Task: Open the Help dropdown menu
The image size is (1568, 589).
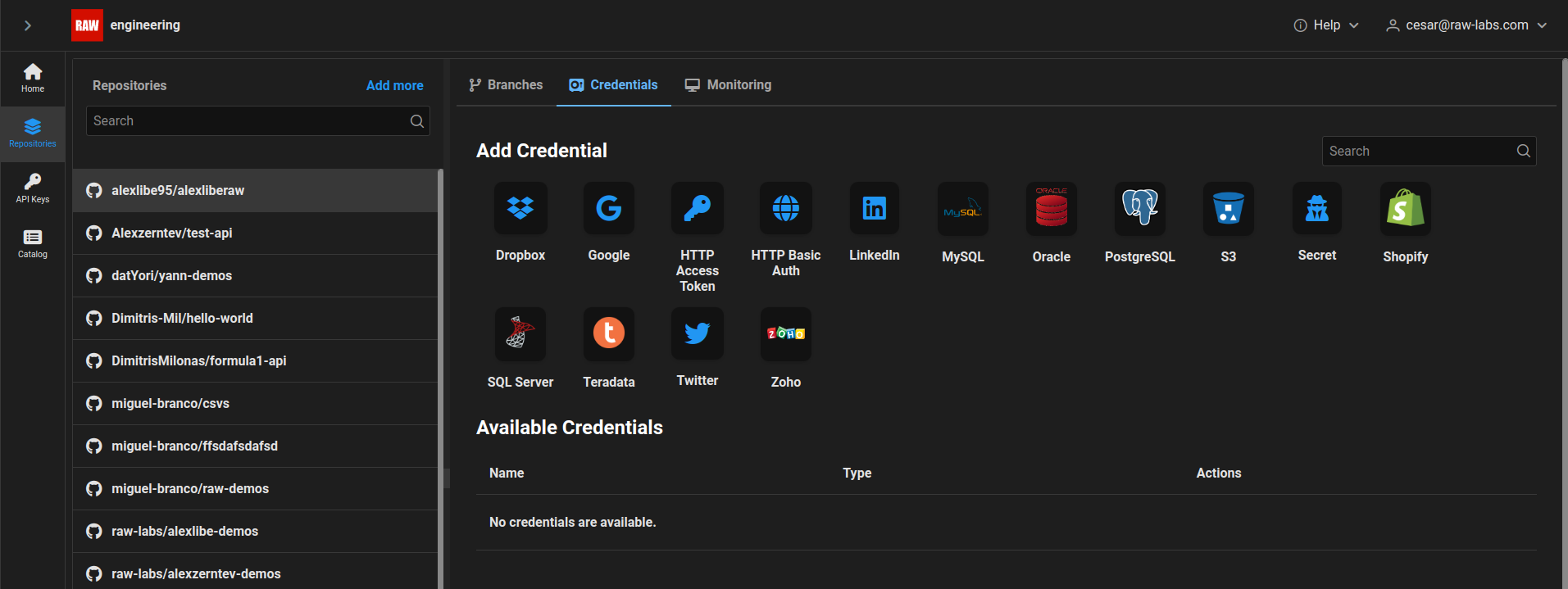Action: pyautogui.click(x=1326, y=25)
